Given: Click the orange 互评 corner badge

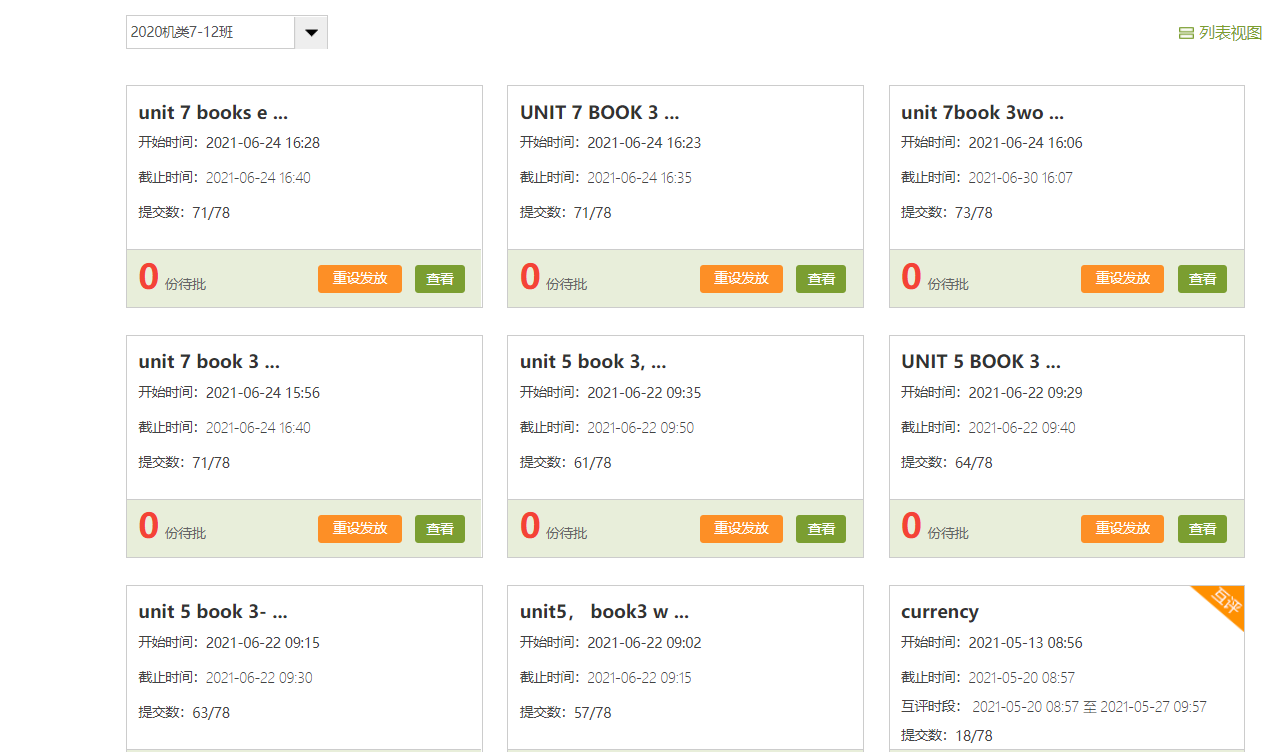Looking at the screenshot, I should tap(1225, 603).
